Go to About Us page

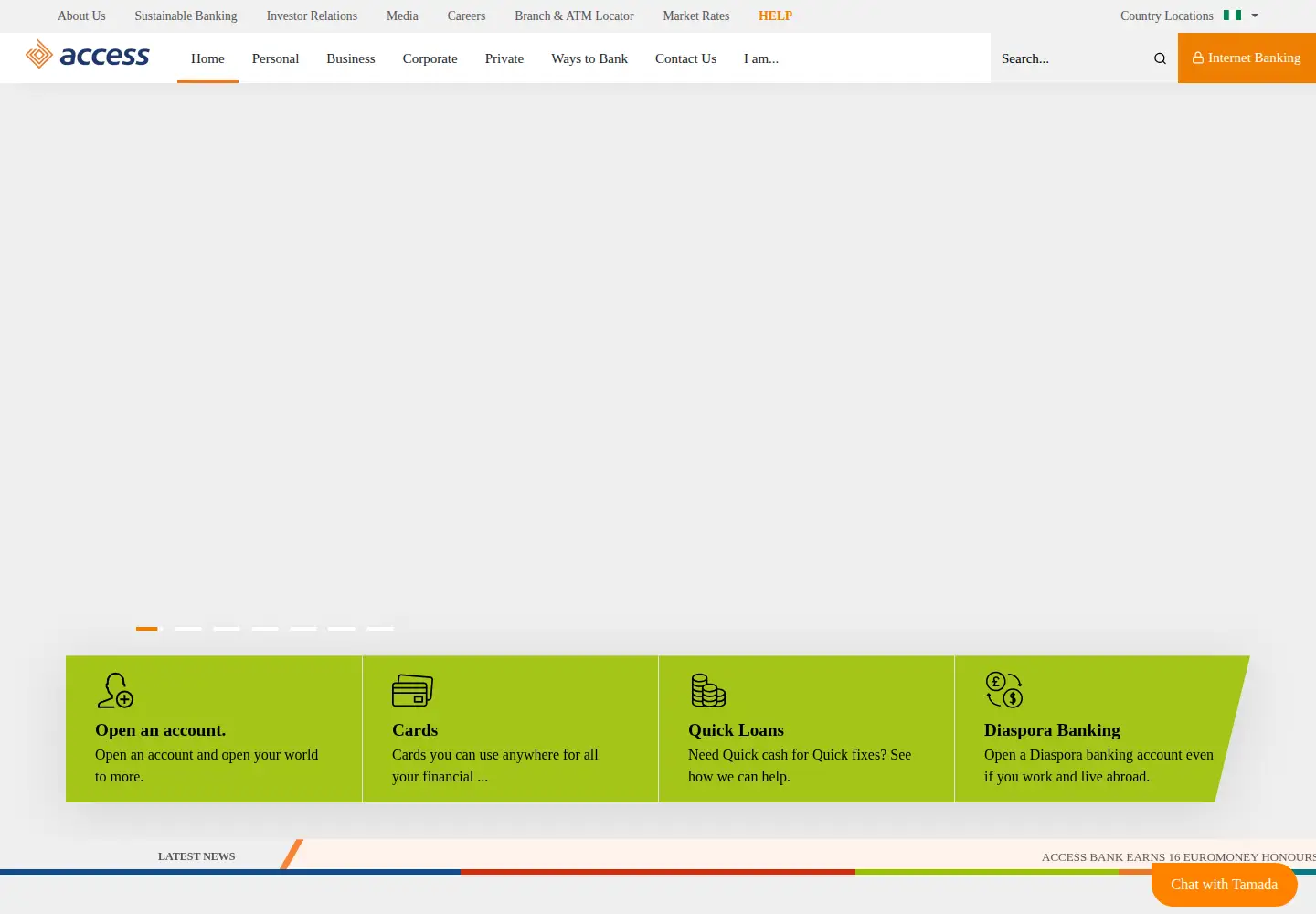pos(81,16)
